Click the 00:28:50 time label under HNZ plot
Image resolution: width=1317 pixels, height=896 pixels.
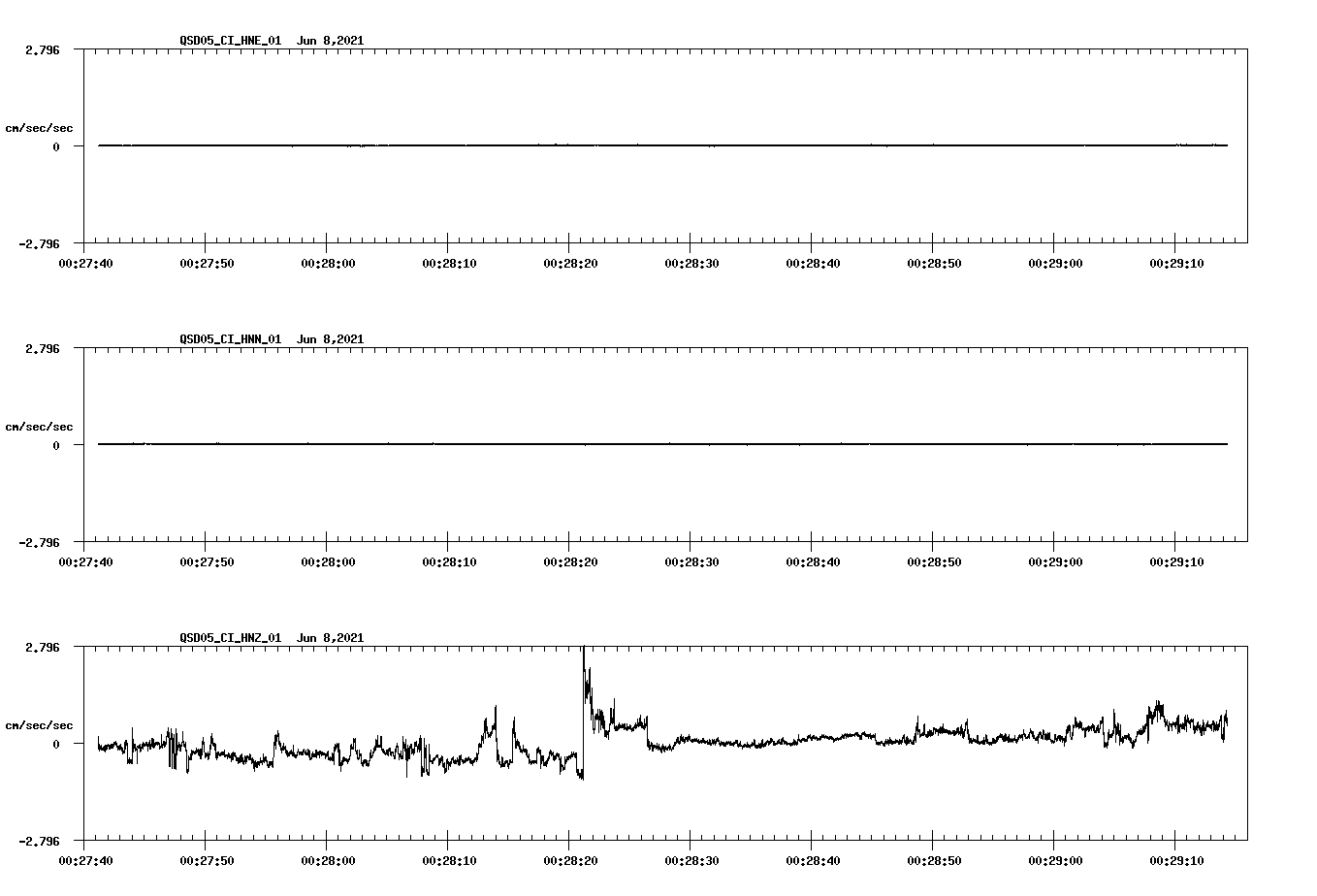pos(934,860)
